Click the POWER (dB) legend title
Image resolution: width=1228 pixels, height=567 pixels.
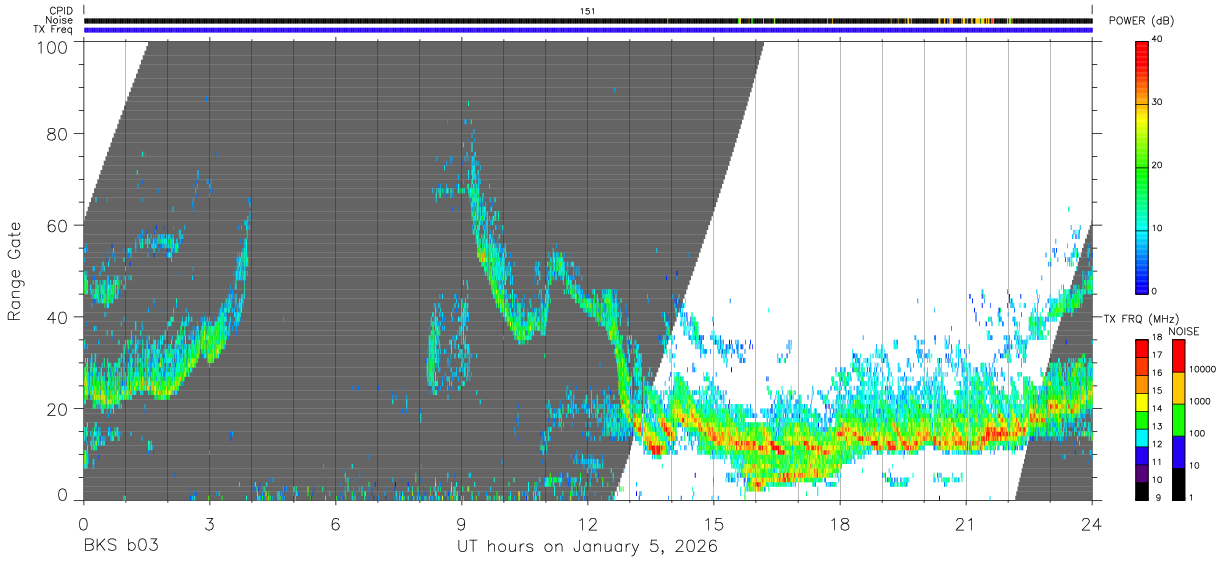tap(1141, 21)
